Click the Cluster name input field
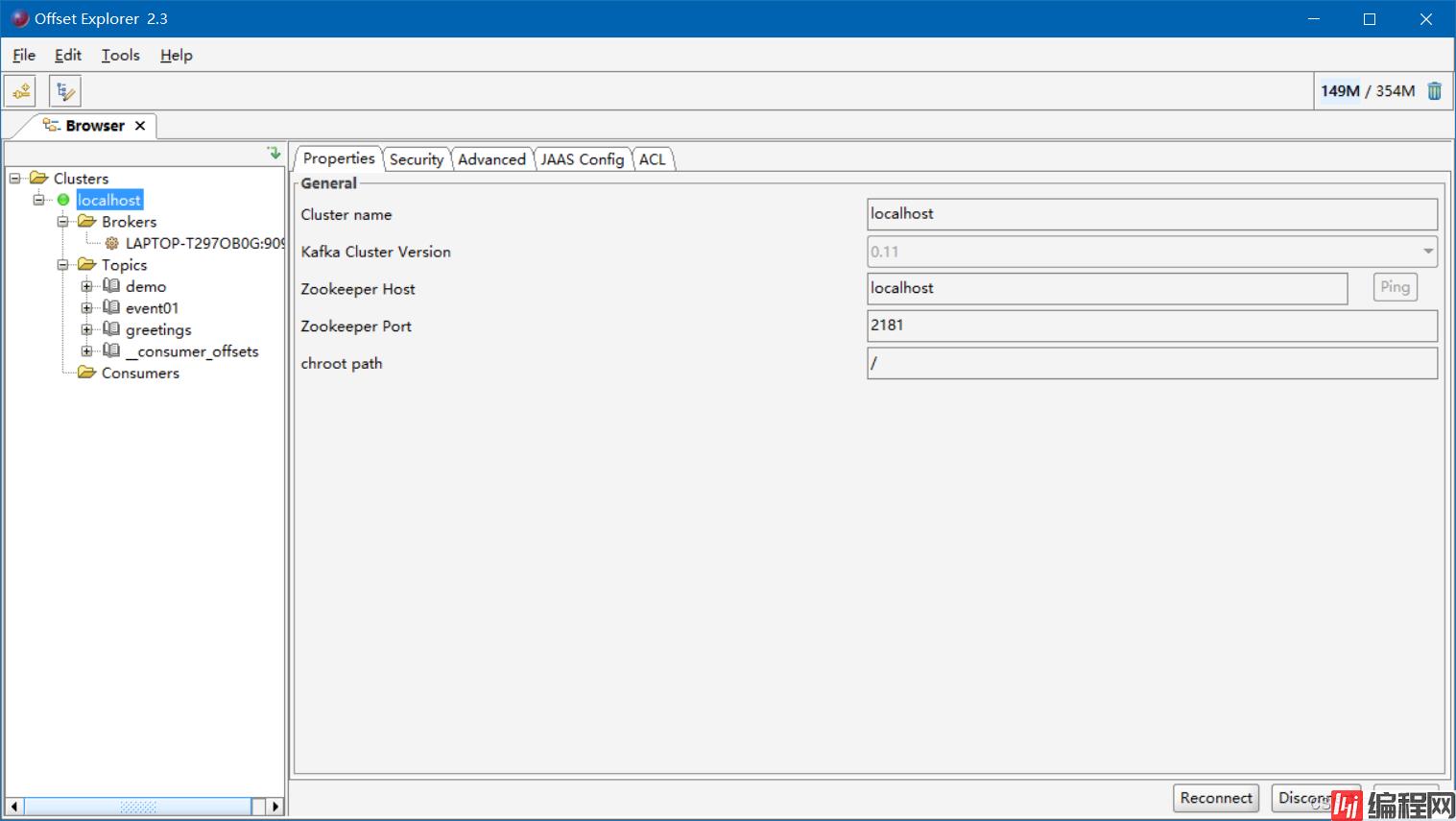 (1152, 214)
